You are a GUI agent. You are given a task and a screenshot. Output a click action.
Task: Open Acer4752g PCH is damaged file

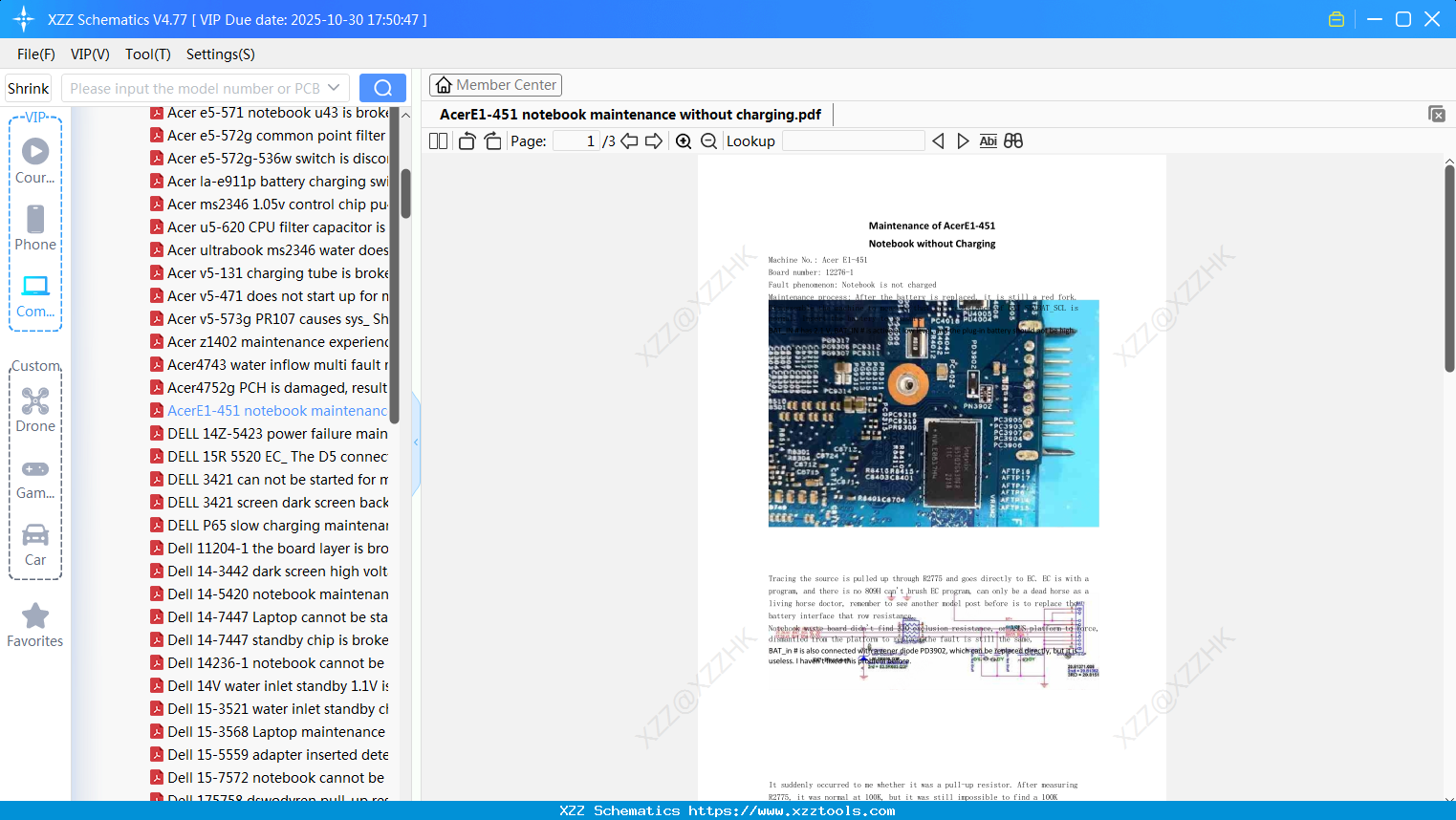(x=269, y=388)
